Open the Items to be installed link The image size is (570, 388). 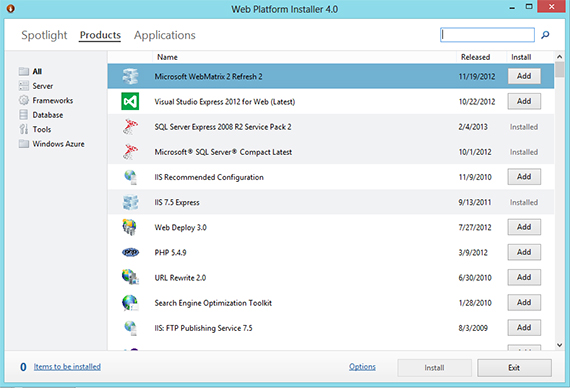tap(67, 367)
